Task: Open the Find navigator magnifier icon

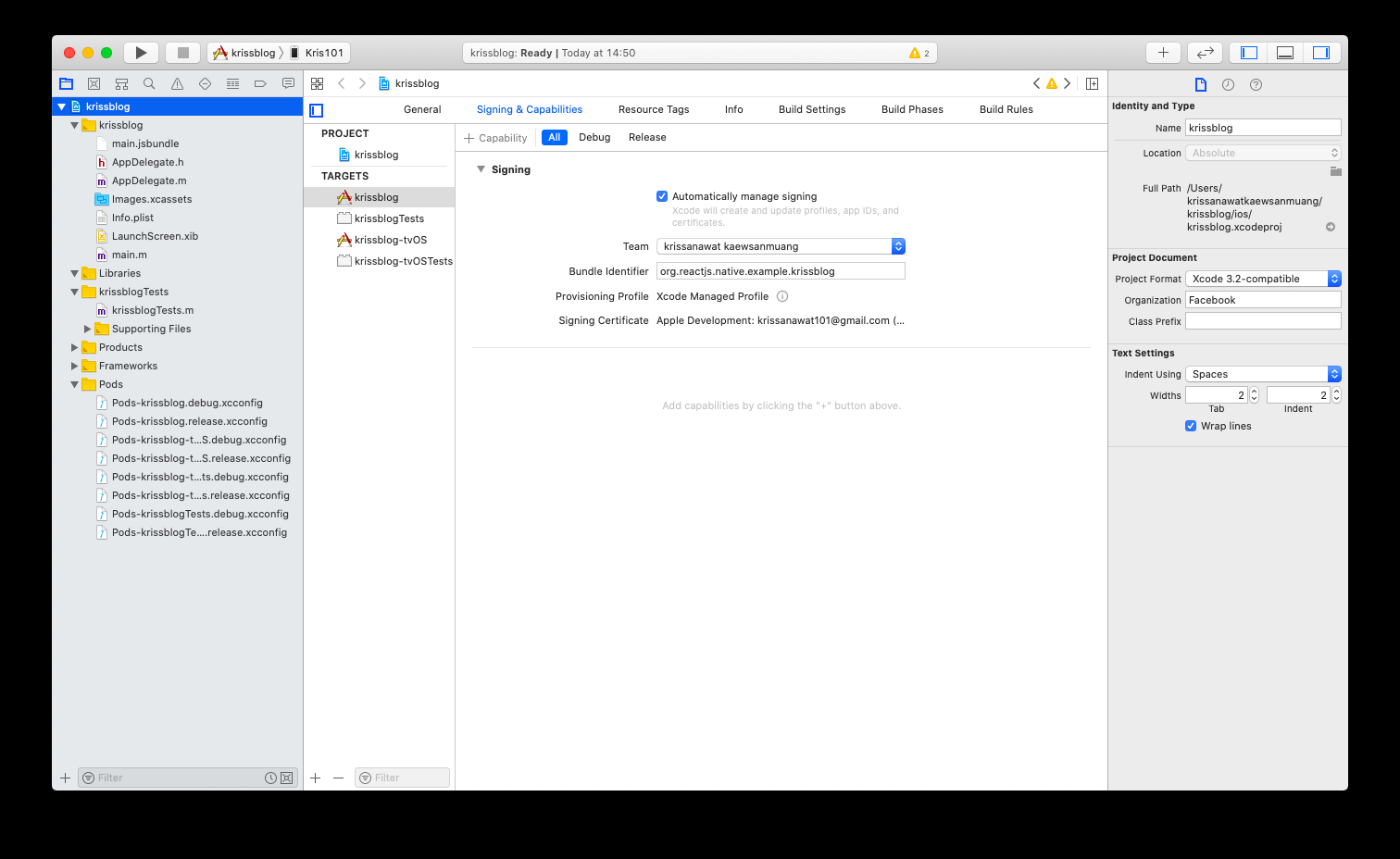Action: (149, 83)
